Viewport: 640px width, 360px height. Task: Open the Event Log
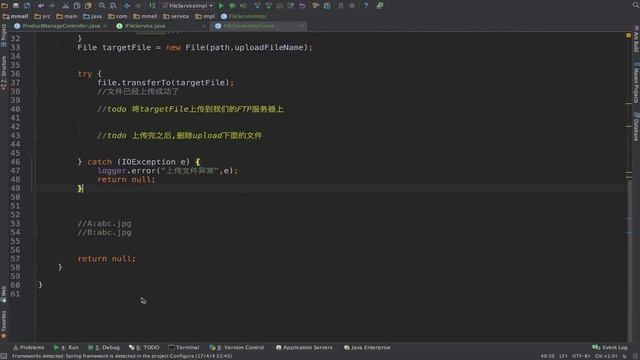(x=610, y=347)
